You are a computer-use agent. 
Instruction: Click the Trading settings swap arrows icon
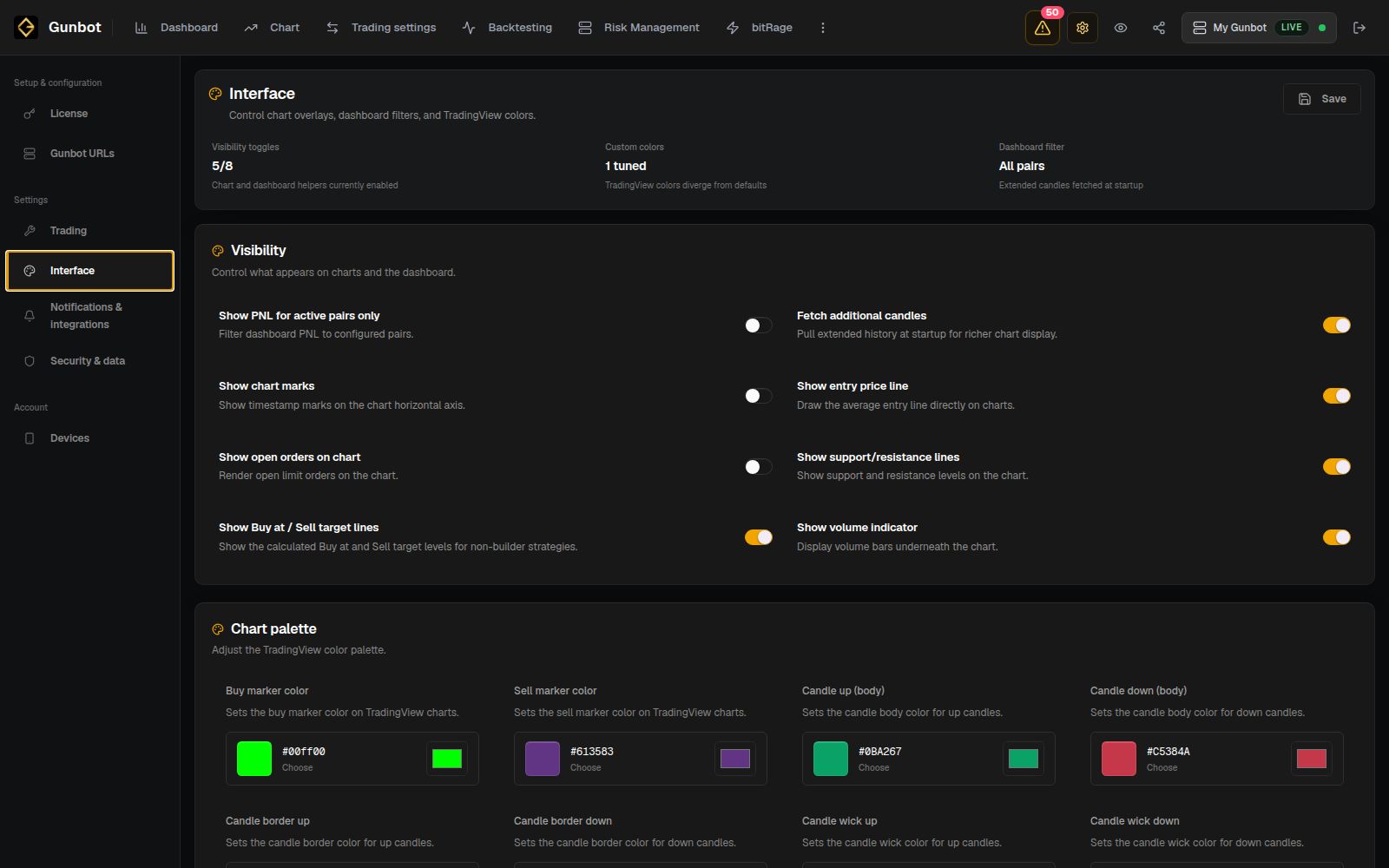(332, 28)
